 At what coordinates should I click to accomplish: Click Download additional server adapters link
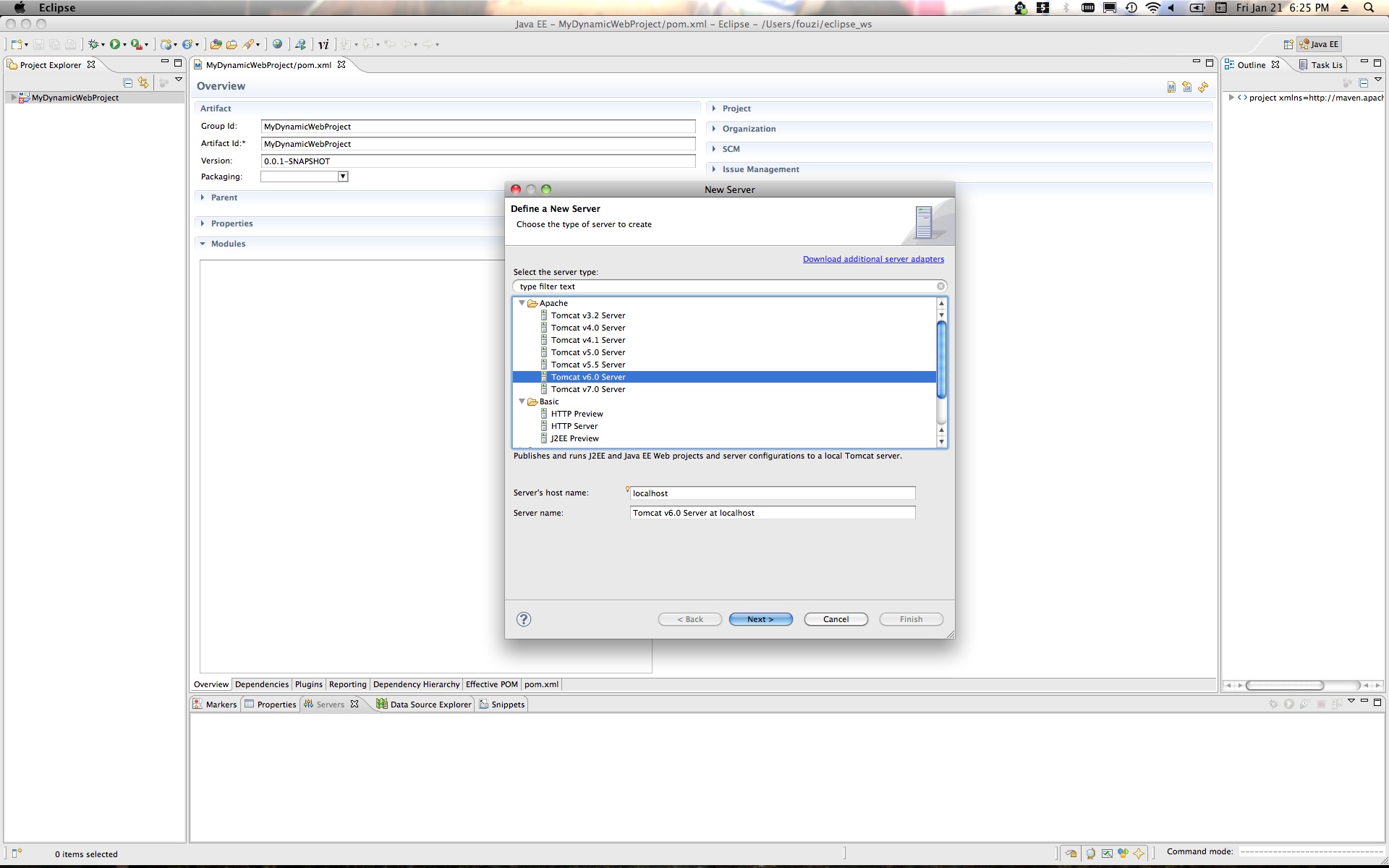(x=873, y=259)
